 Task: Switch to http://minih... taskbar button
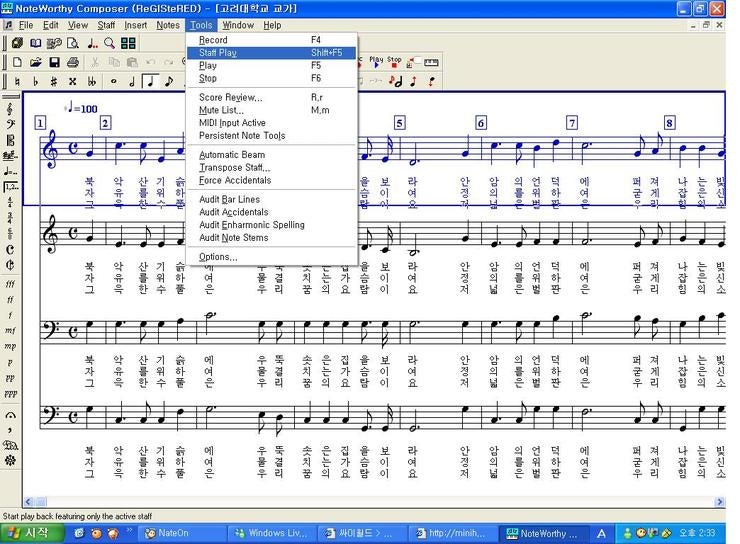coord(452,533)
